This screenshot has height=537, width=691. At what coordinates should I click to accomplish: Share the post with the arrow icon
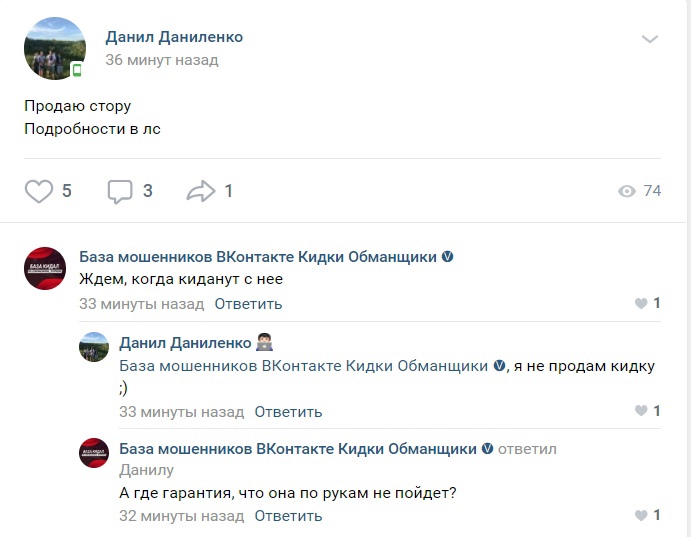point(202,191)
